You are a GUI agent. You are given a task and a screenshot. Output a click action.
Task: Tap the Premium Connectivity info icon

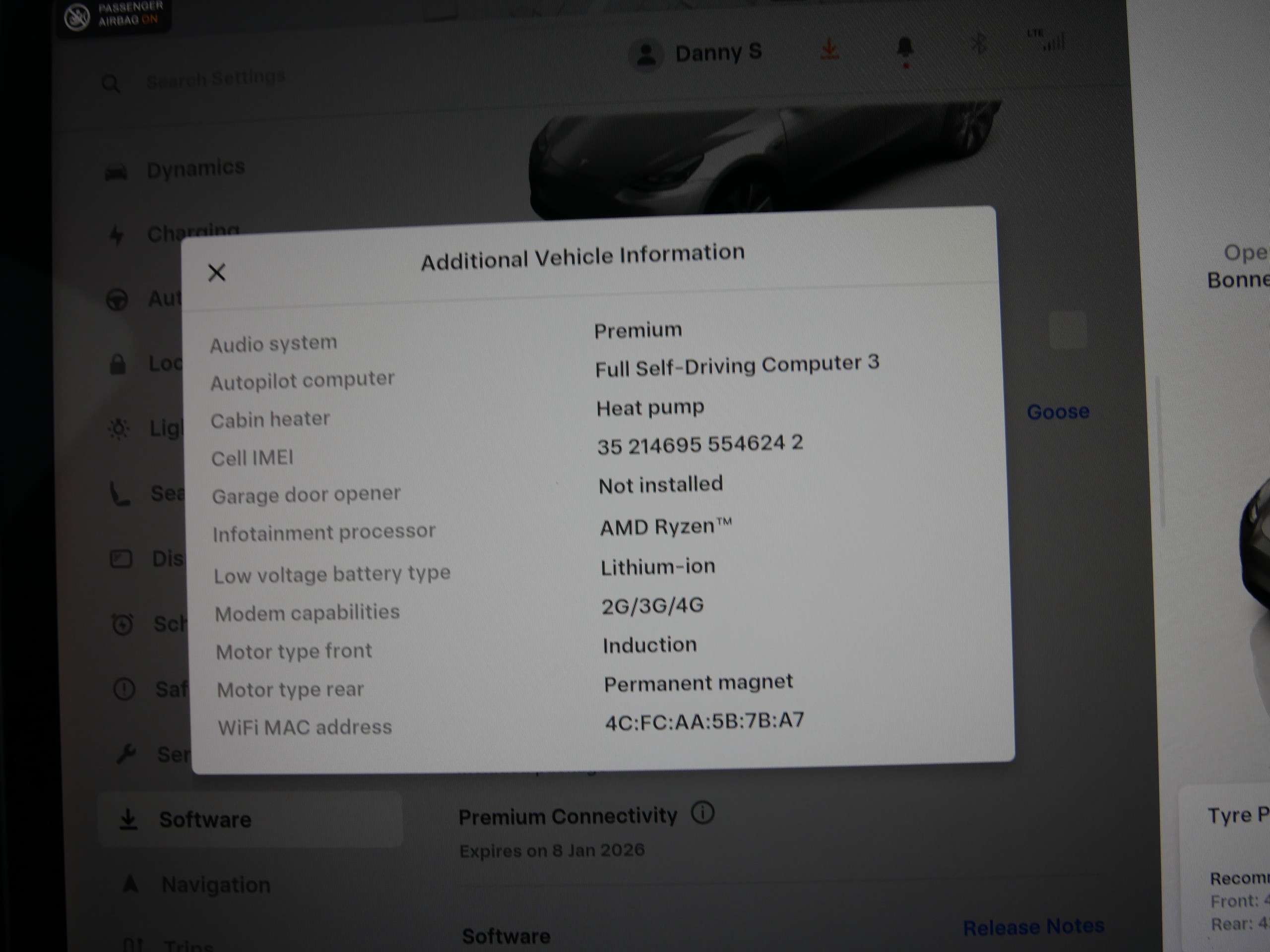(703, 813)
